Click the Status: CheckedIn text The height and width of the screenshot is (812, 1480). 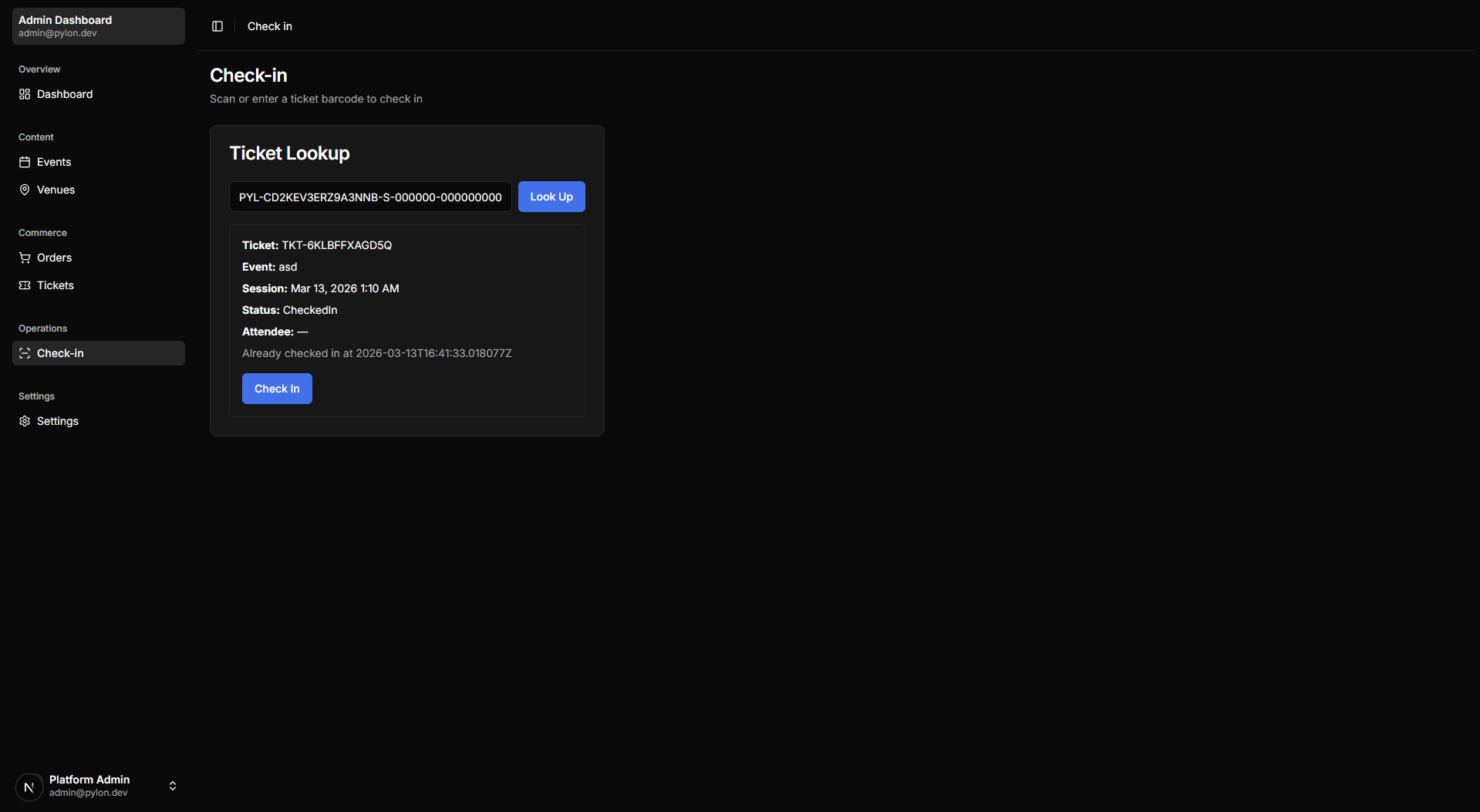click(x=290, y=310)
